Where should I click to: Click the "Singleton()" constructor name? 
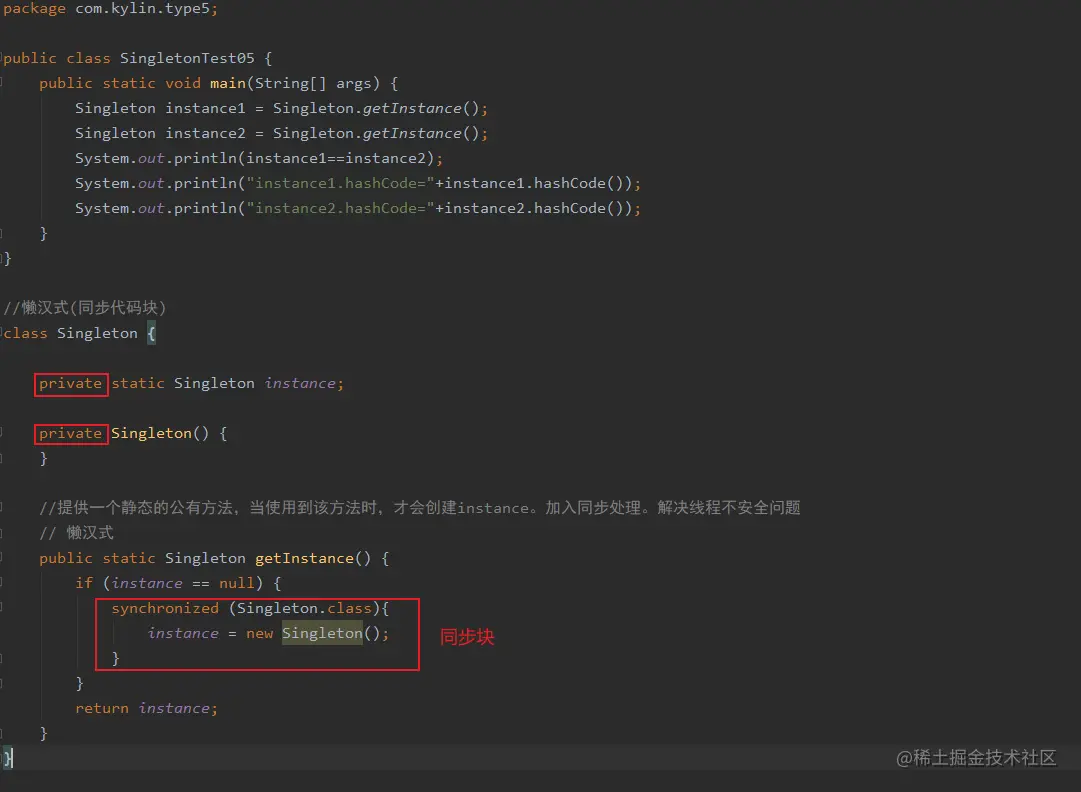click(160, 434)
